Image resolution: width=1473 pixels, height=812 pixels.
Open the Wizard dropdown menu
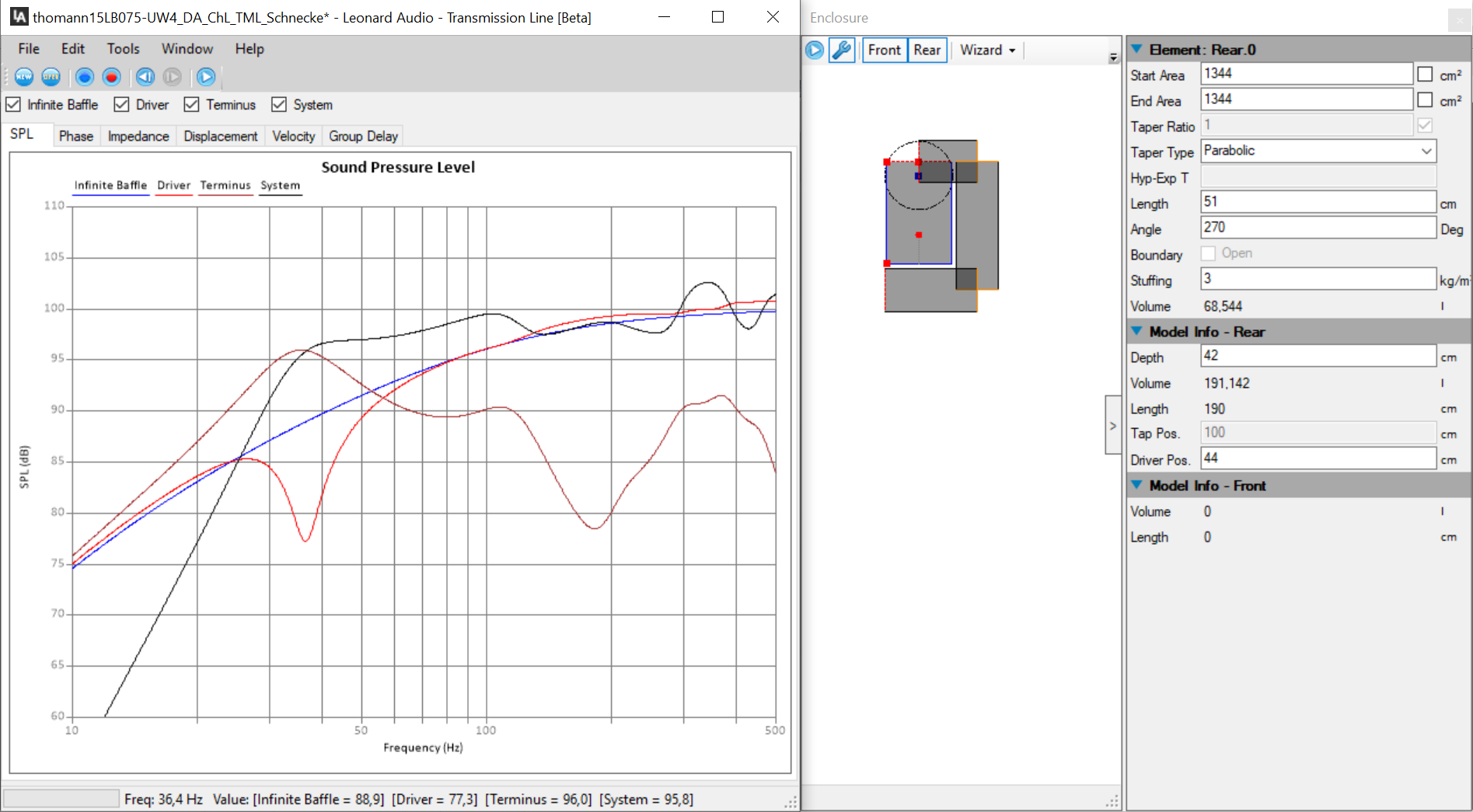(x=987, y=51)
